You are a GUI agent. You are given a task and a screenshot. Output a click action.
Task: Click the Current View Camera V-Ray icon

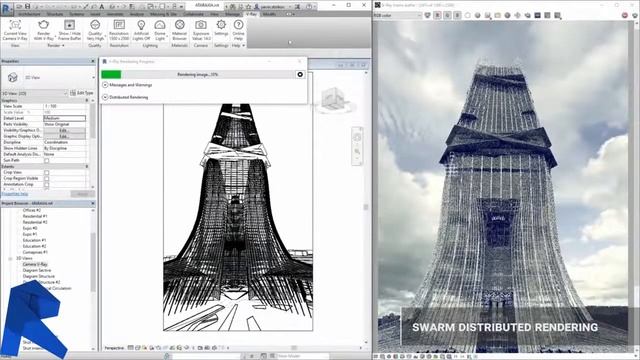(15, 25)
